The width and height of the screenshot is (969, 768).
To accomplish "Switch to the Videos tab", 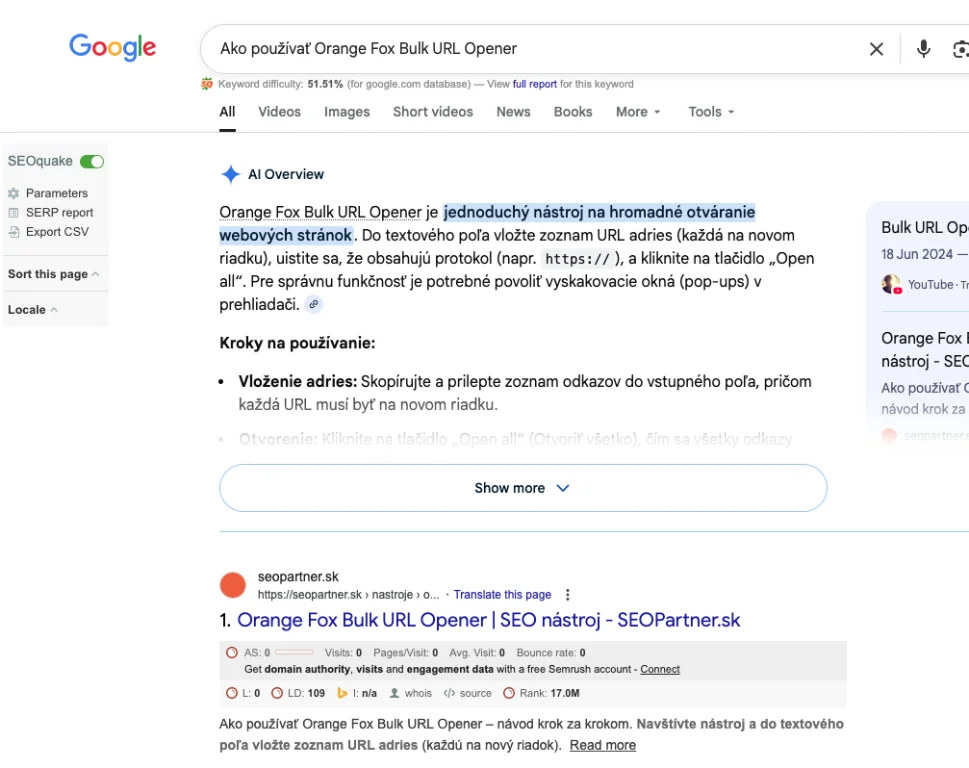I will pos(279,112).
